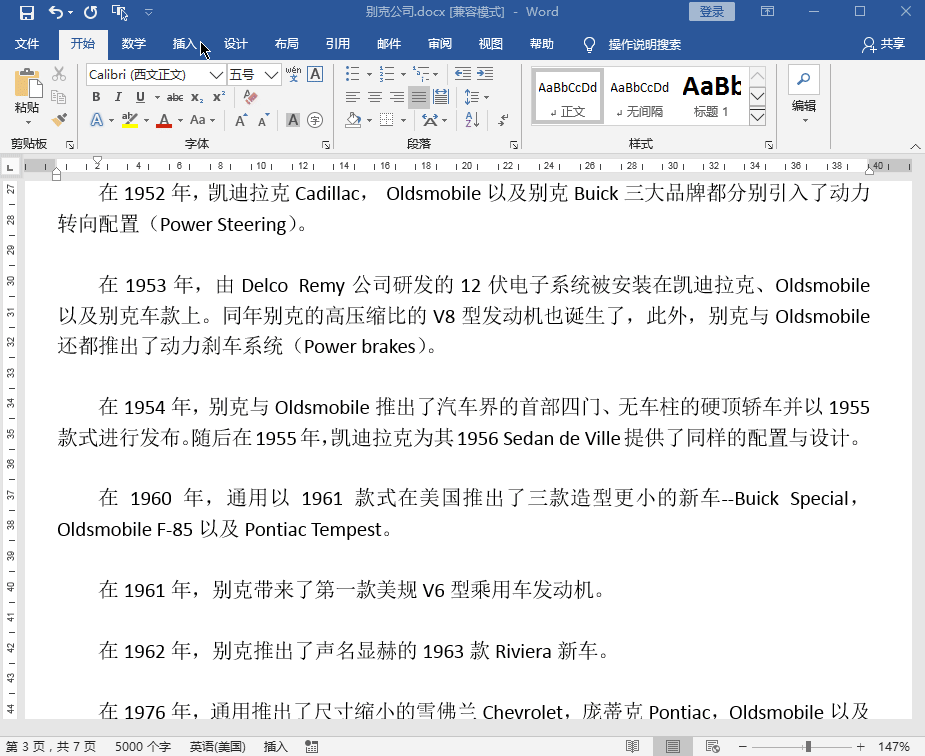This screenshot has width=925, height=756.
Task: Click the strikethrough abc icon
Action: (x=175, y=97)
